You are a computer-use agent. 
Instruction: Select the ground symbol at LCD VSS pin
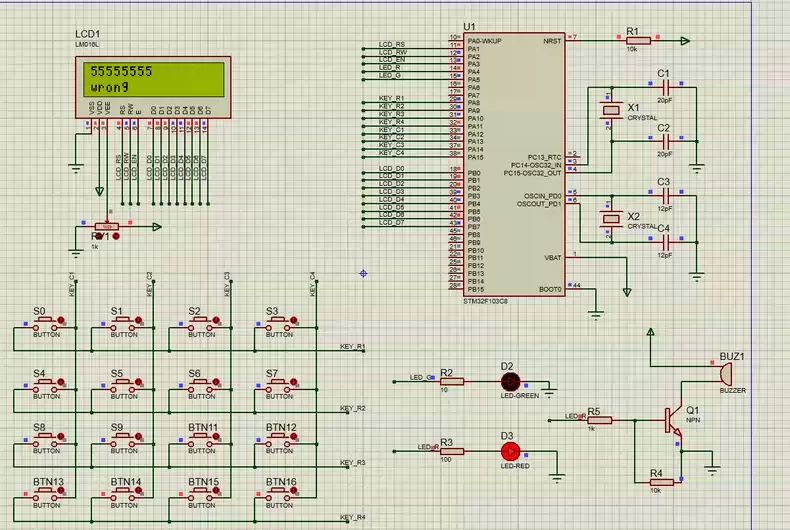tap(76, 168)
